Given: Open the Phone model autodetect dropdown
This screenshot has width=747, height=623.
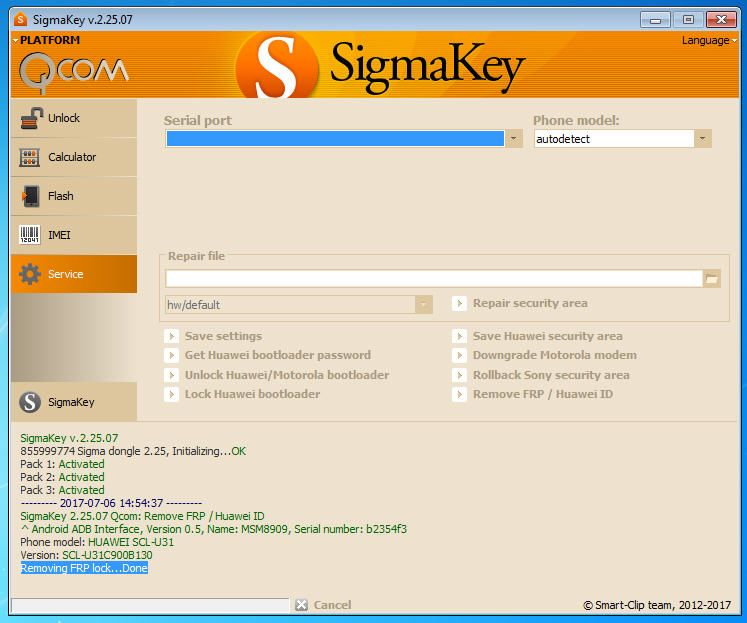Looking at the screenshot, I should 703,139.
